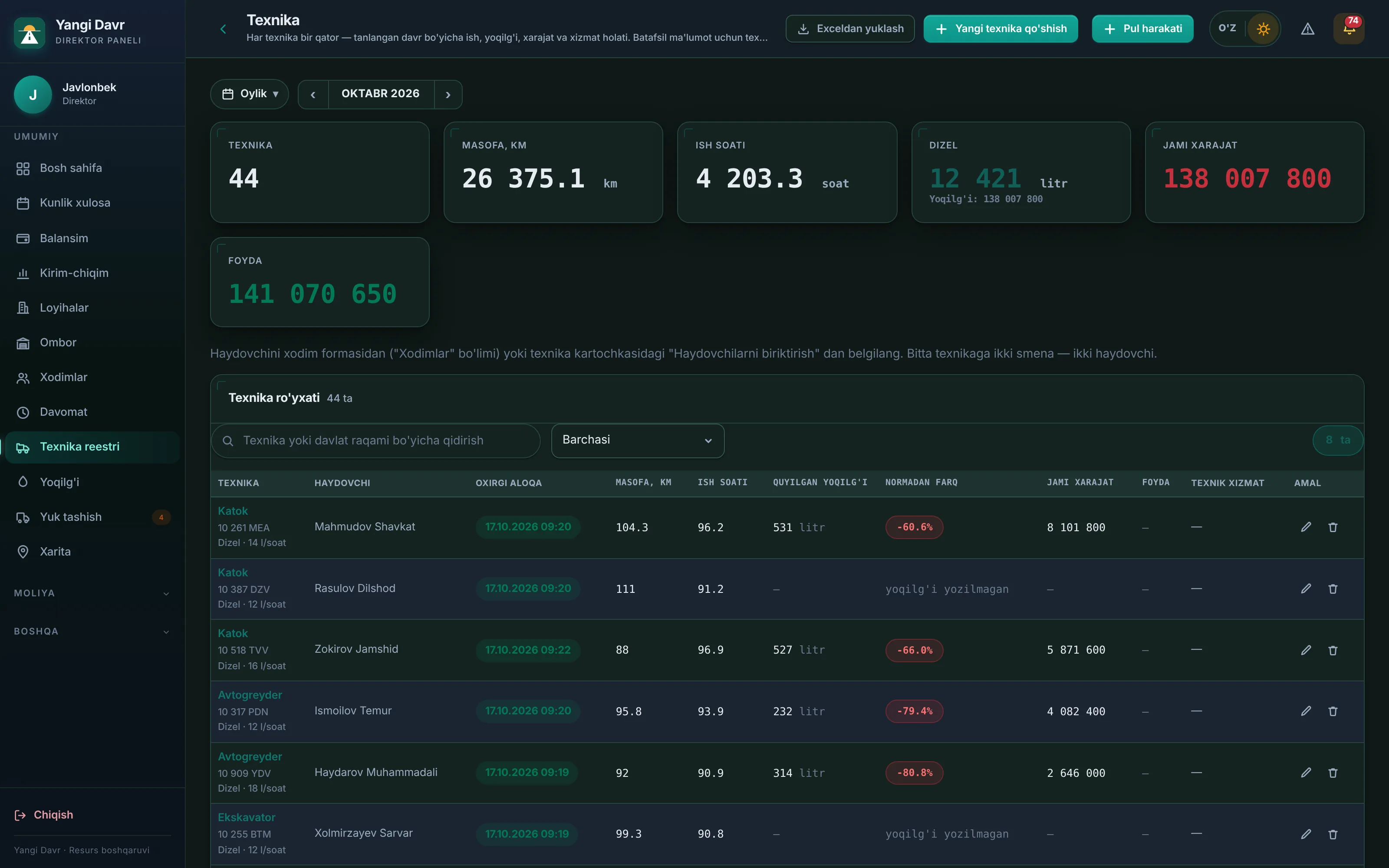
Task: Click Chiqish logout link
Action: coord(43,815)
